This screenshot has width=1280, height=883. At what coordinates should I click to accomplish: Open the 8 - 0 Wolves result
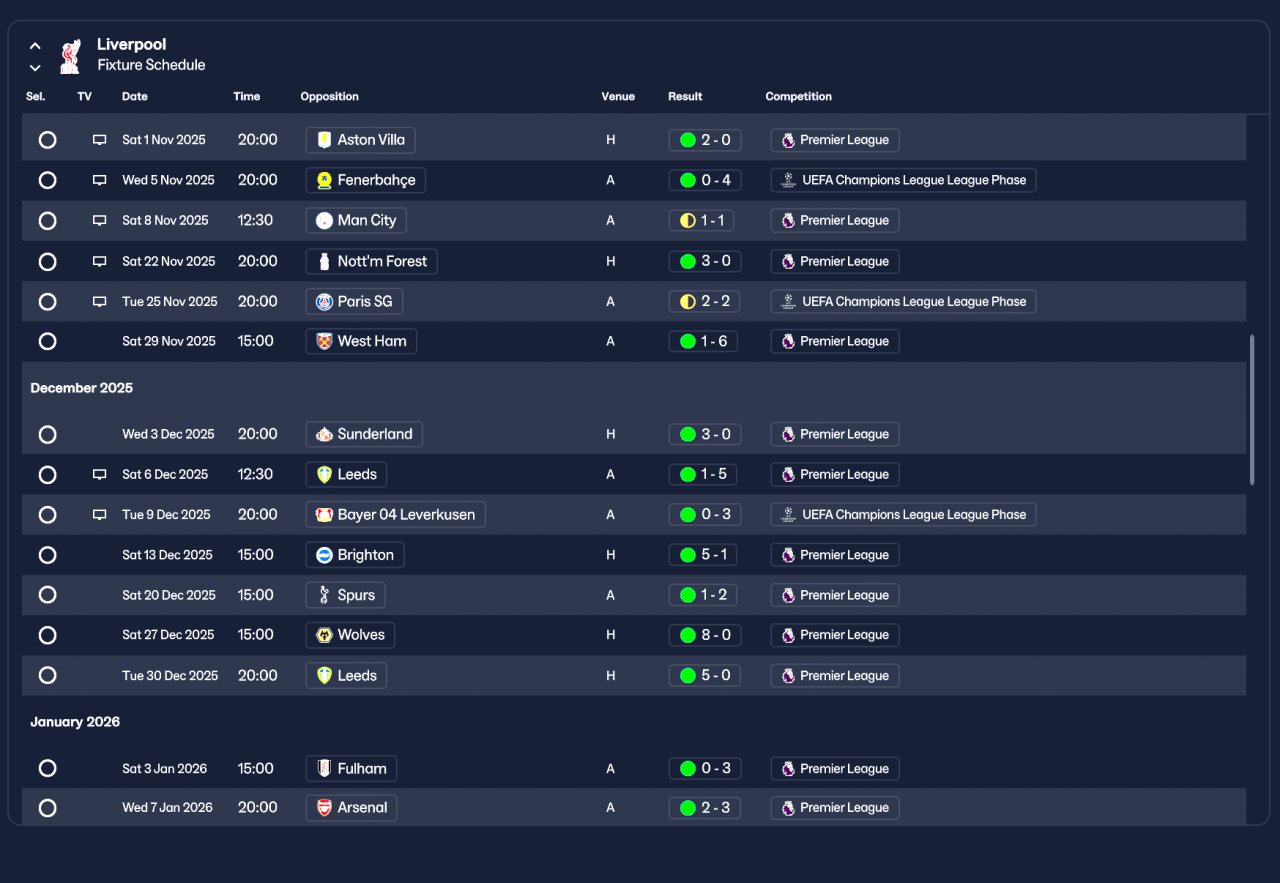(x=705, y=635)
